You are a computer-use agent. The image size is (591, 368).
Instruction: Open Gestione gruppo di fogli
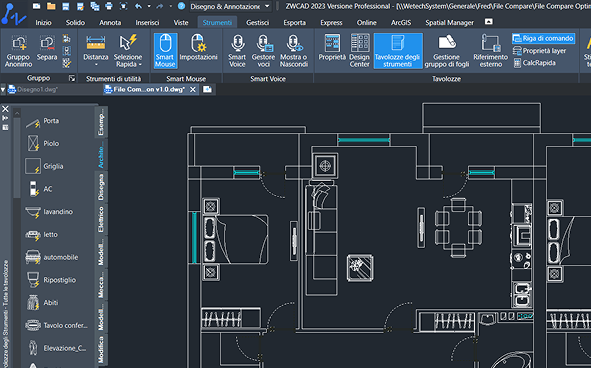click(x=447, y=51)
